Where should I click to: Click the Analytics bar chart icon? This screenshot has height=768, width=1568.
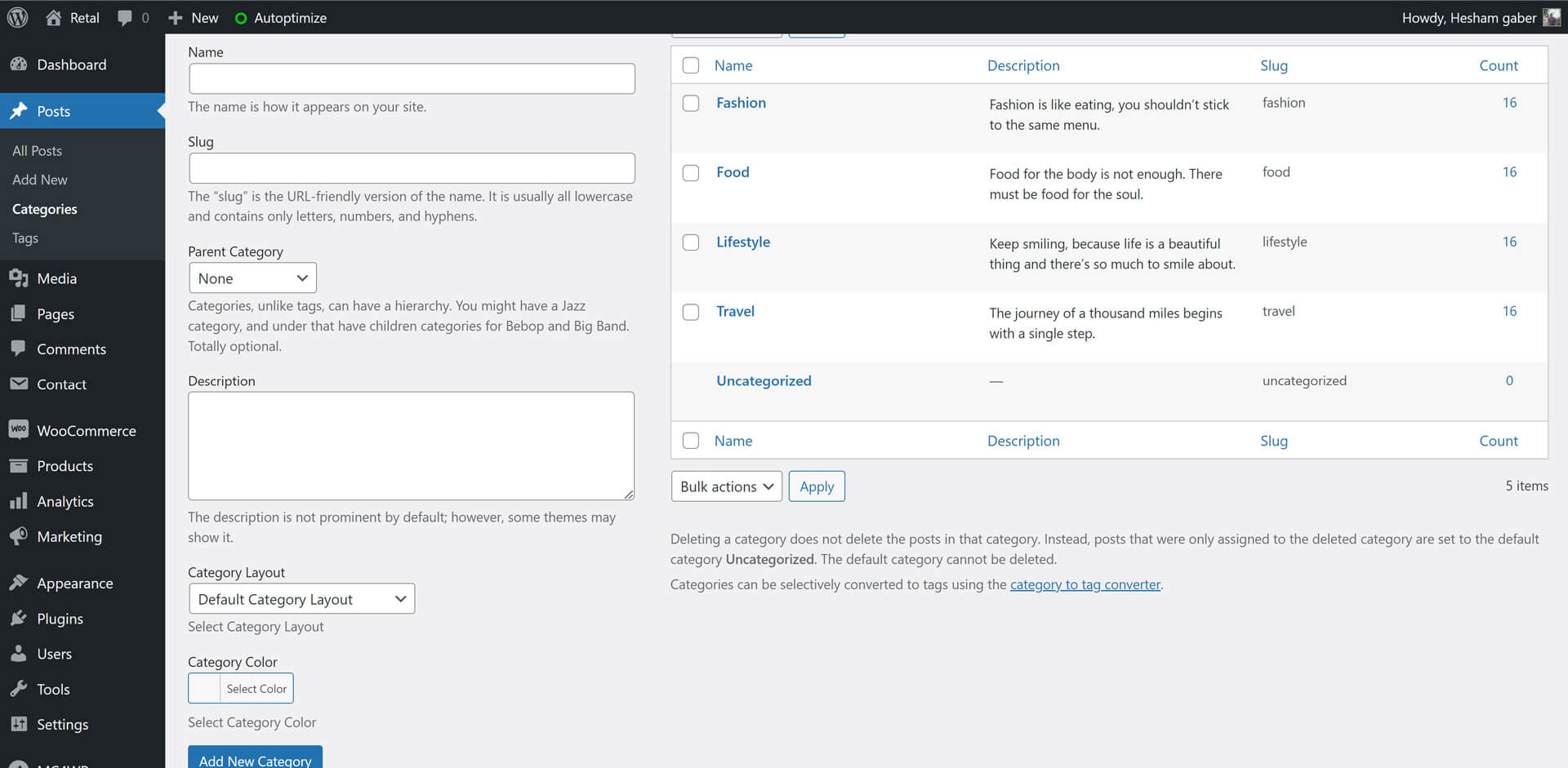pos(19,501)
